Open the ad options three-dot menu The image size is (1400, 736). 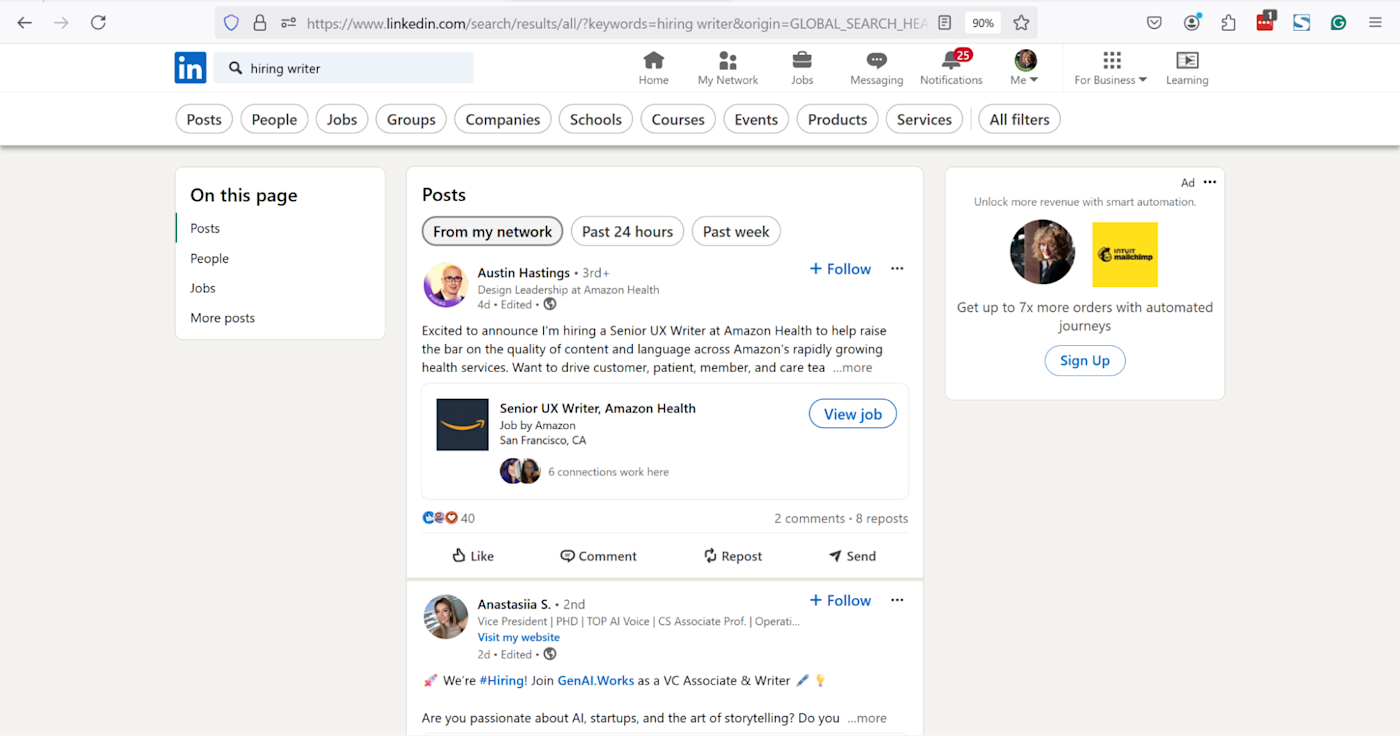1210,182
